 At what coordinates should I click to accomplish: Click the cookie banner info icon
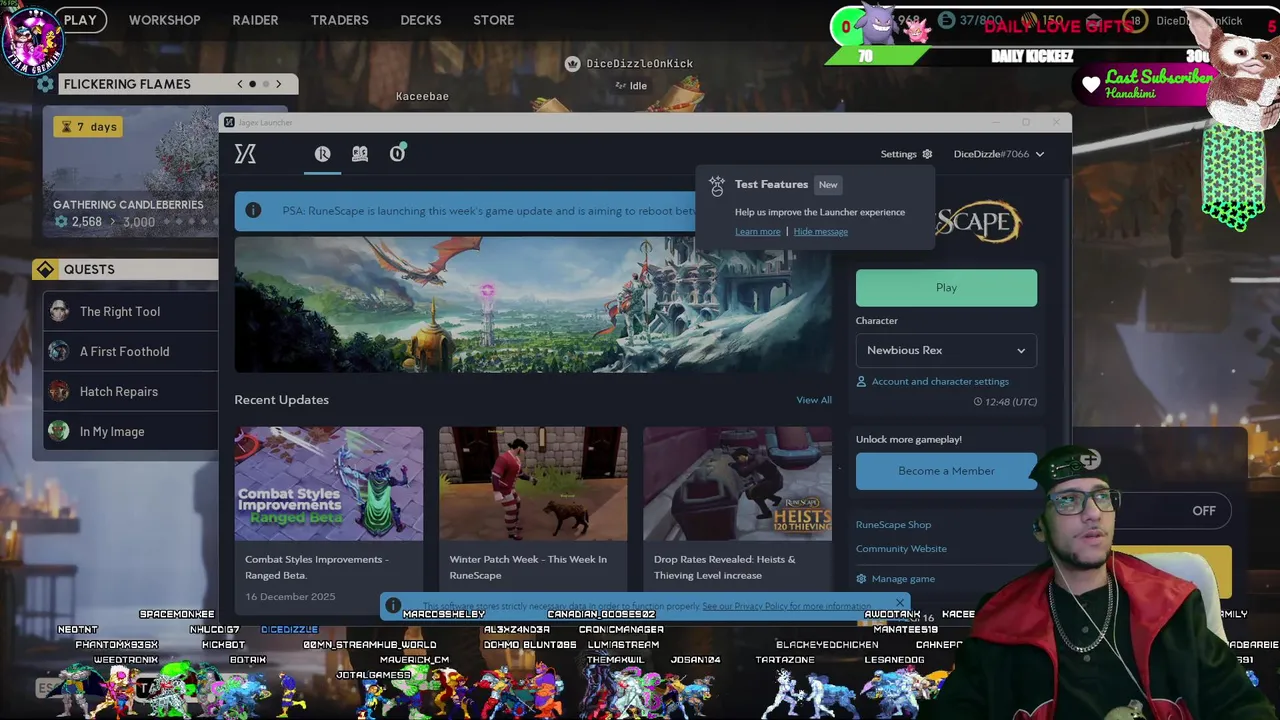393,606
